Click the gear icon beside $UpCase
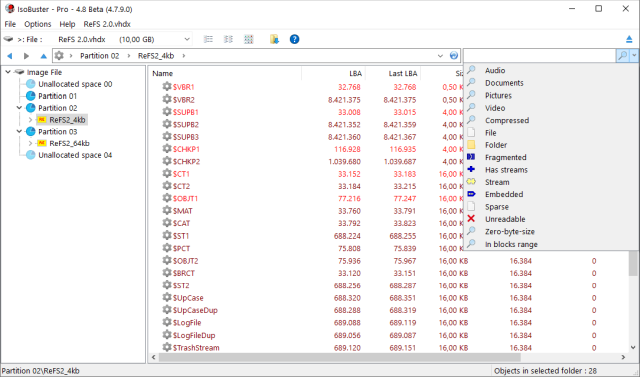The width and height of the screenshot is (640, 377). coord(167,297)
